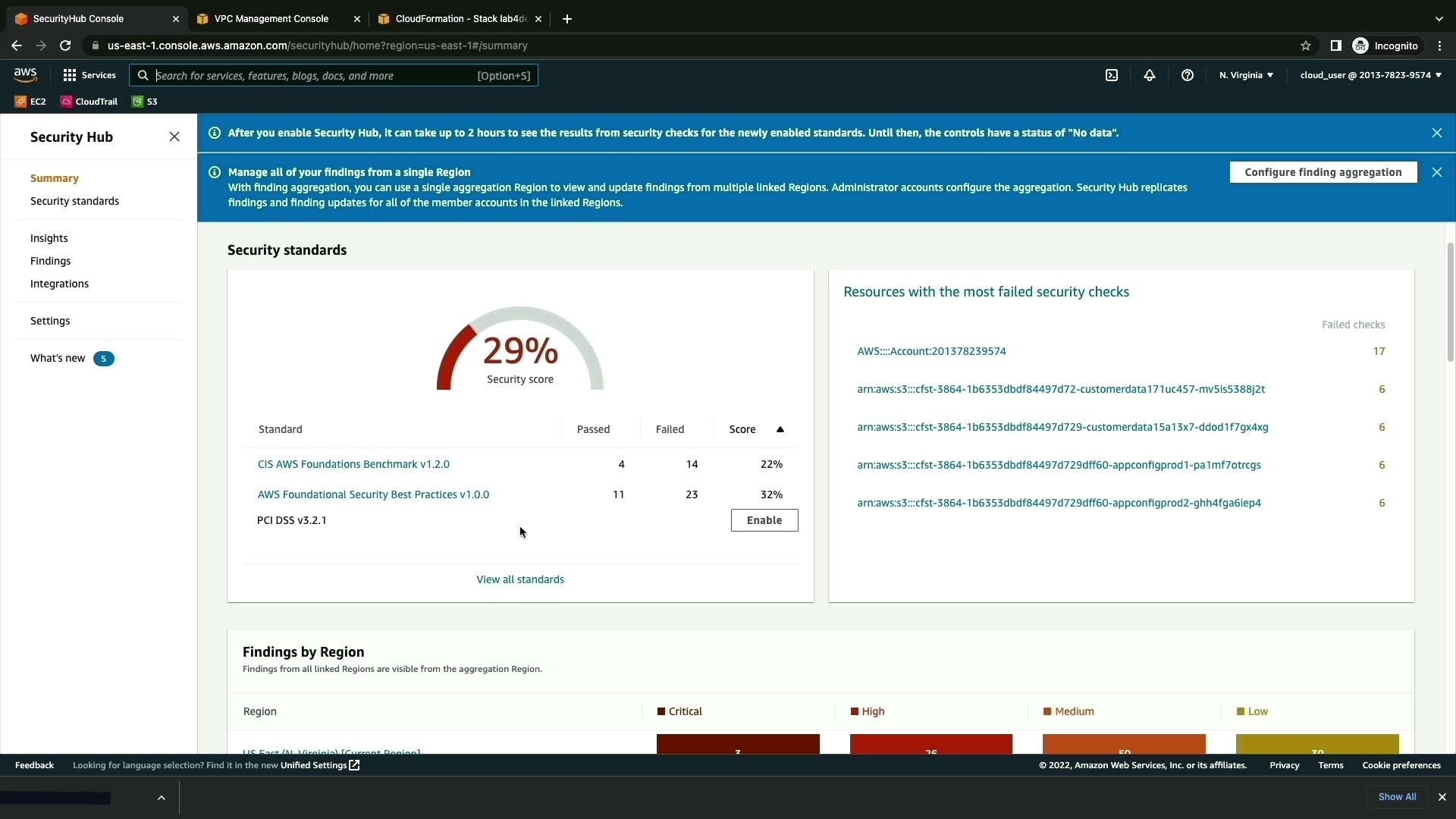The width and height of the screenshot is (1456, 819).
Task: Sort standards by Score column arrow
Action: click(x=780, y=429)
